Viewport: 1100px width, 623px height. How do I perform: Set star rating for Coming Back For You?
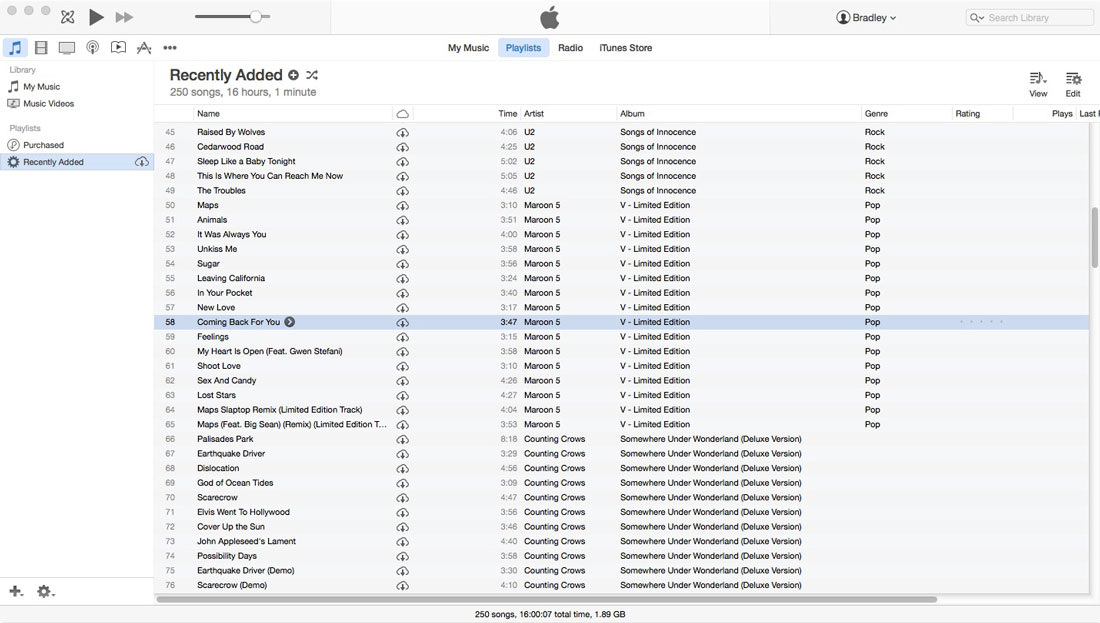[x=981, y=322]
